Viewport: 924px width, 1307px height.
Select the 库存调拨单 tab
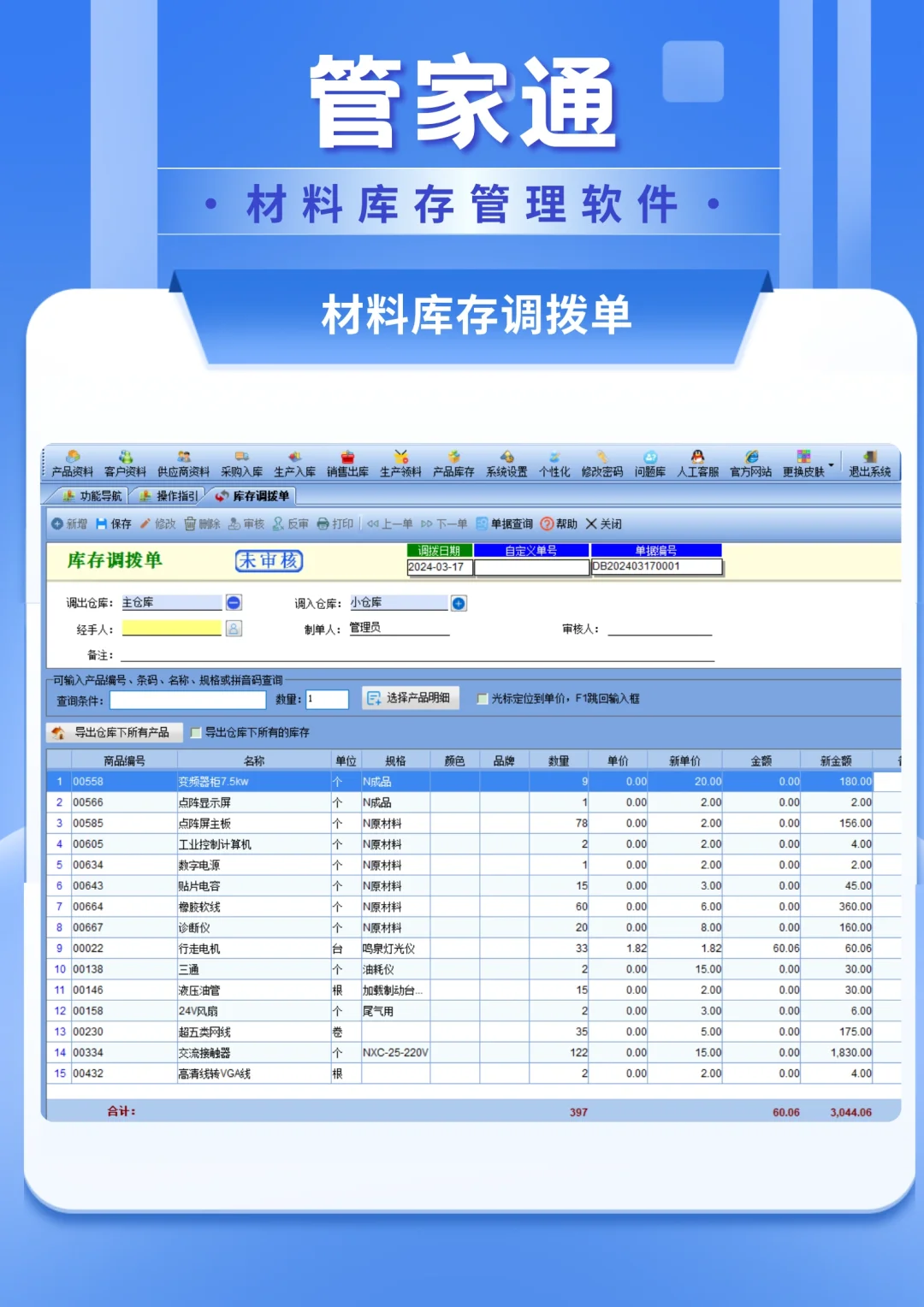point(252,496)
